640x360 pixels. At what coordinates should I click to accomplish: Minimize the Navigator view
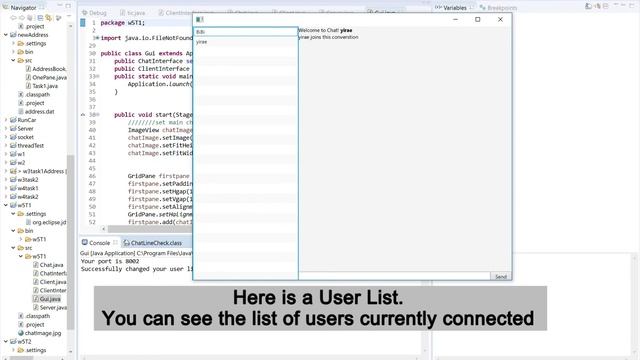point(60,6)
